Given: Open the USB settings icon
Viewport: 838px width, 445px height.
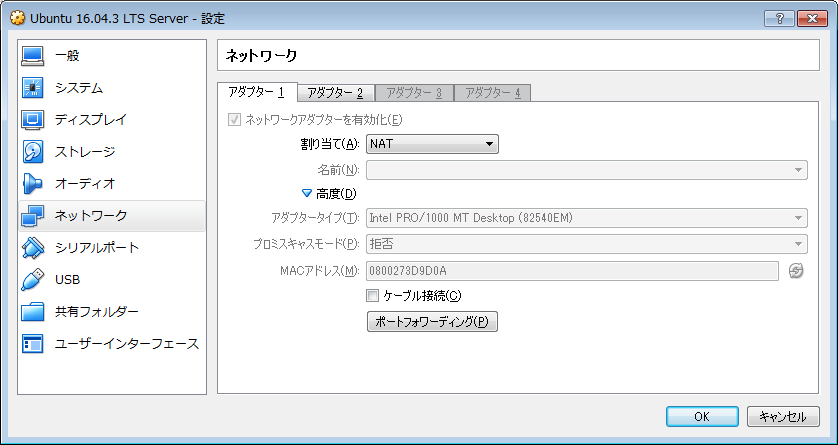Looking at the screenshot, I should (33, 279).
